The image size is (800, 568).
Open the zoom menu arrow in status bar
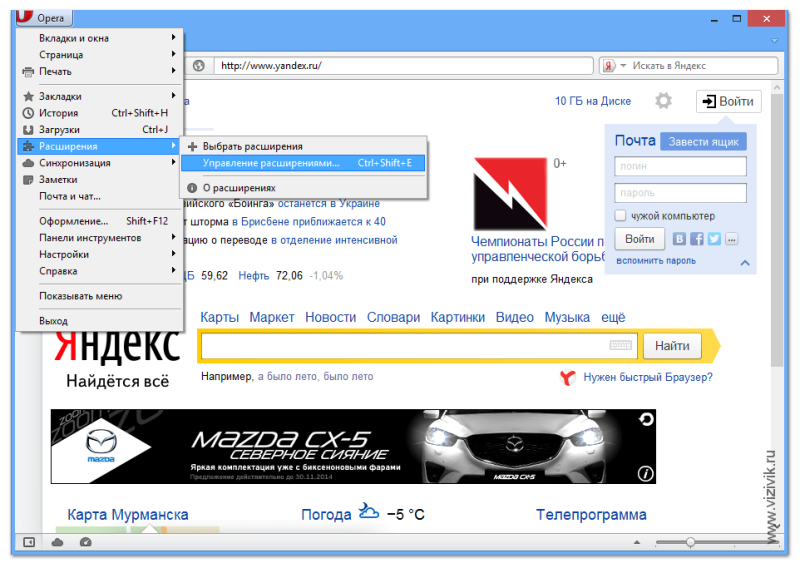637,542
